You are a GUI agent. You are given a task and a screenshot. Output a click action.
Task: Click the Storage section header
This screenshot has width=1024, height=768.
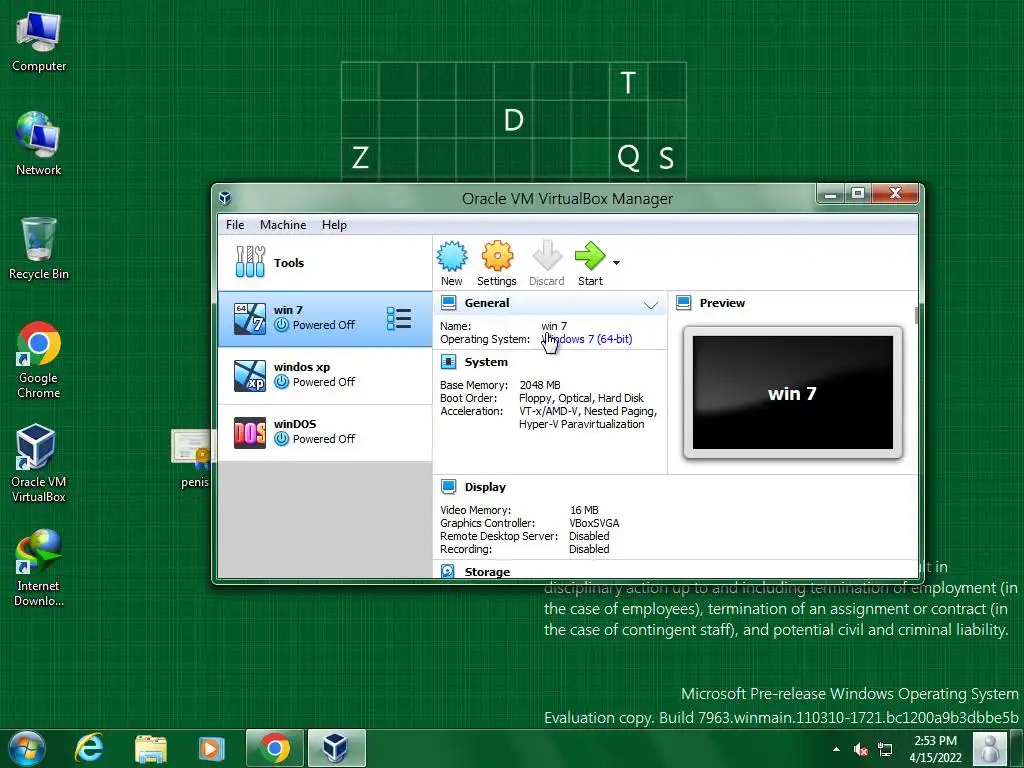click(487, 572)
